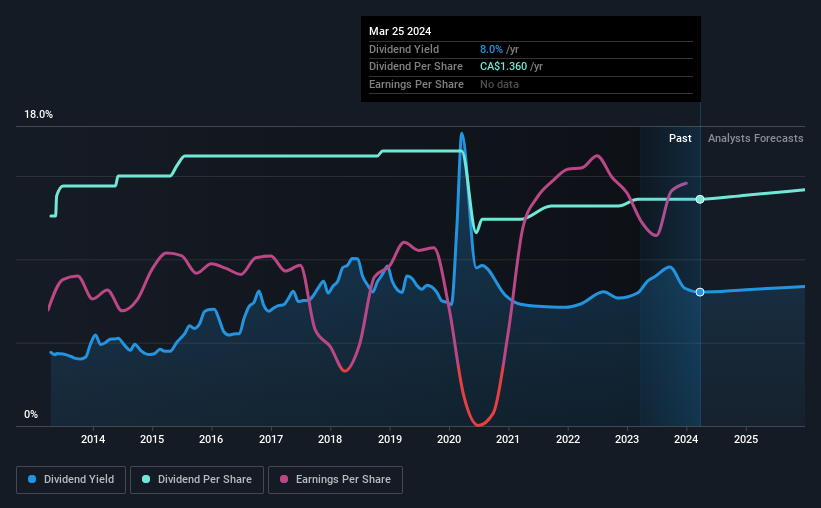Click the 18.0% y-axis label

click(x=38, y=115)
